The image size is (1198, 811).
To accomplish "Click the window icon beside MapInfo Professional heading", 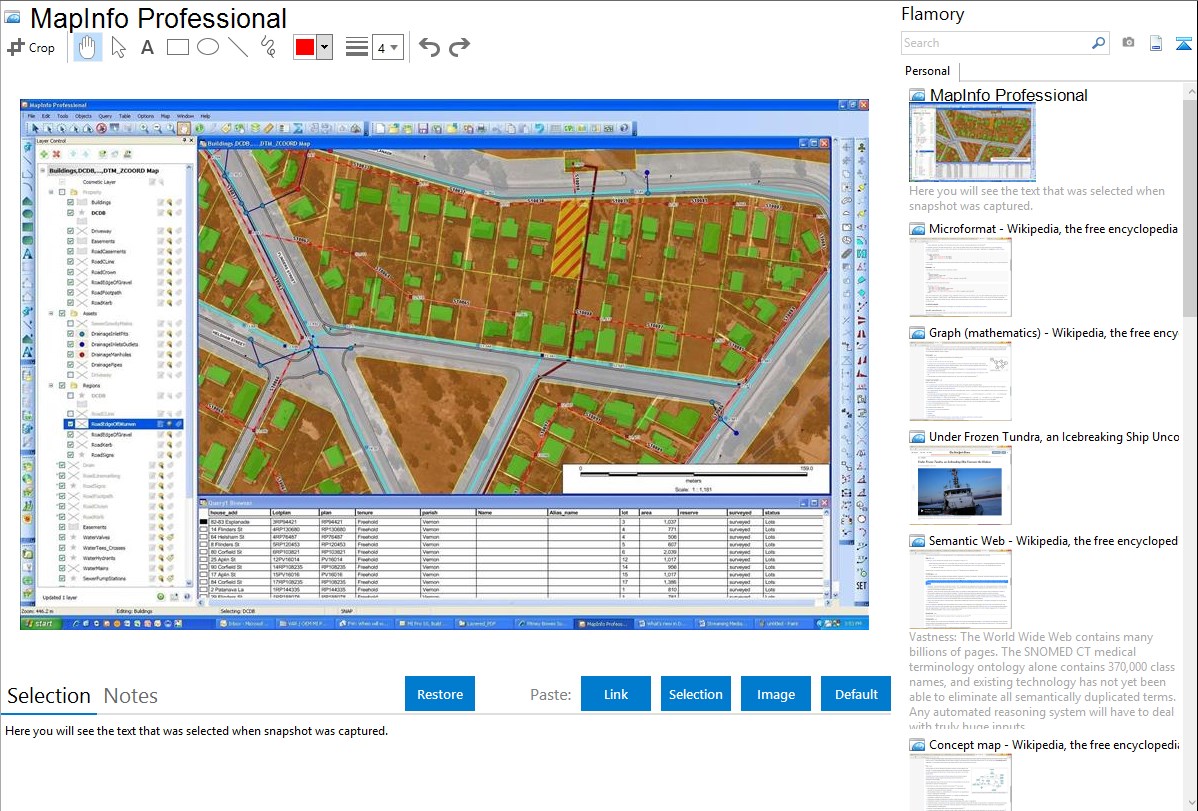I will [12, 18].
